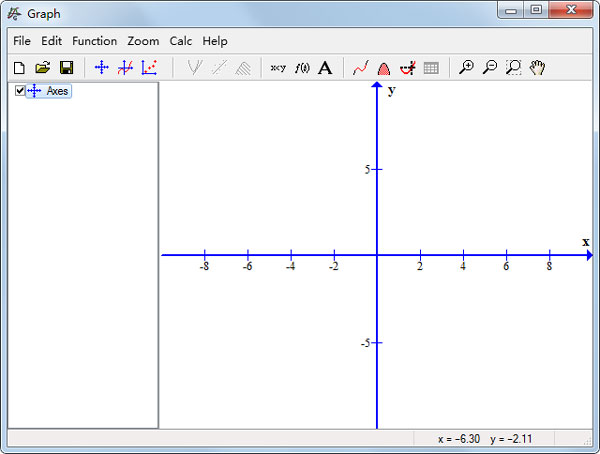
Task: Open evaluate function tool
Action: 360,68
